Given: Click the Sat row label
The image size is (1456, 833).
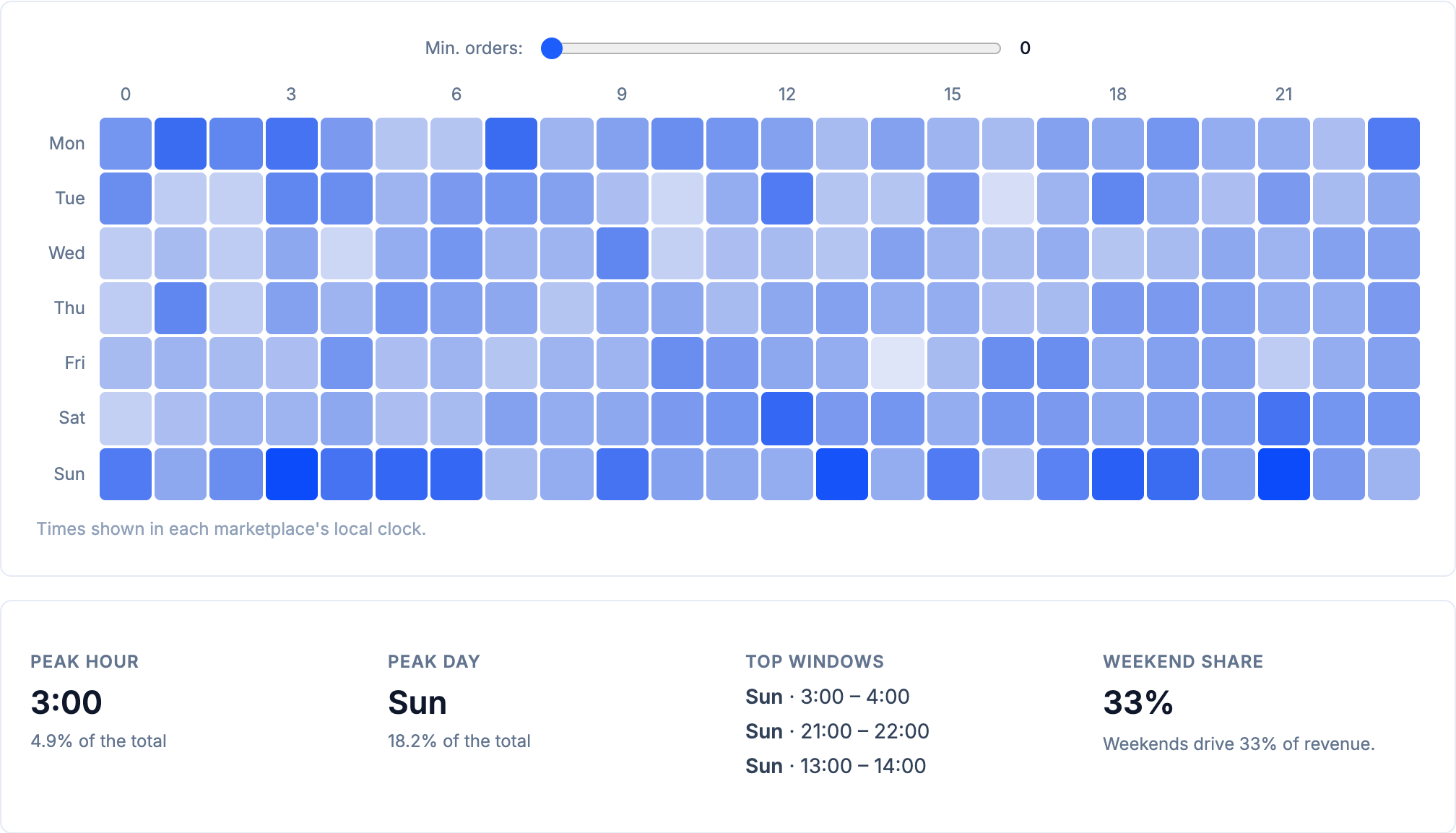Looking at the screenshot, I should (x=72, y=418).
